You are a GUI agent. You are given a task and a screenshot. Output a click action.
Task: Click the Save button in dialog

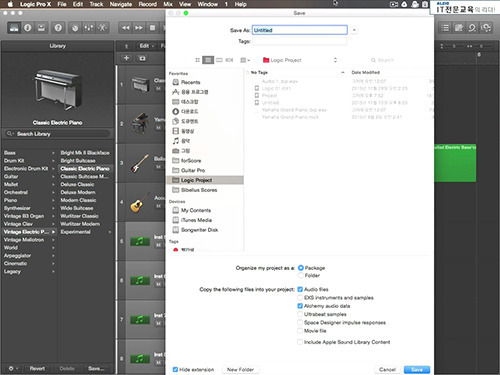[417, 369]
